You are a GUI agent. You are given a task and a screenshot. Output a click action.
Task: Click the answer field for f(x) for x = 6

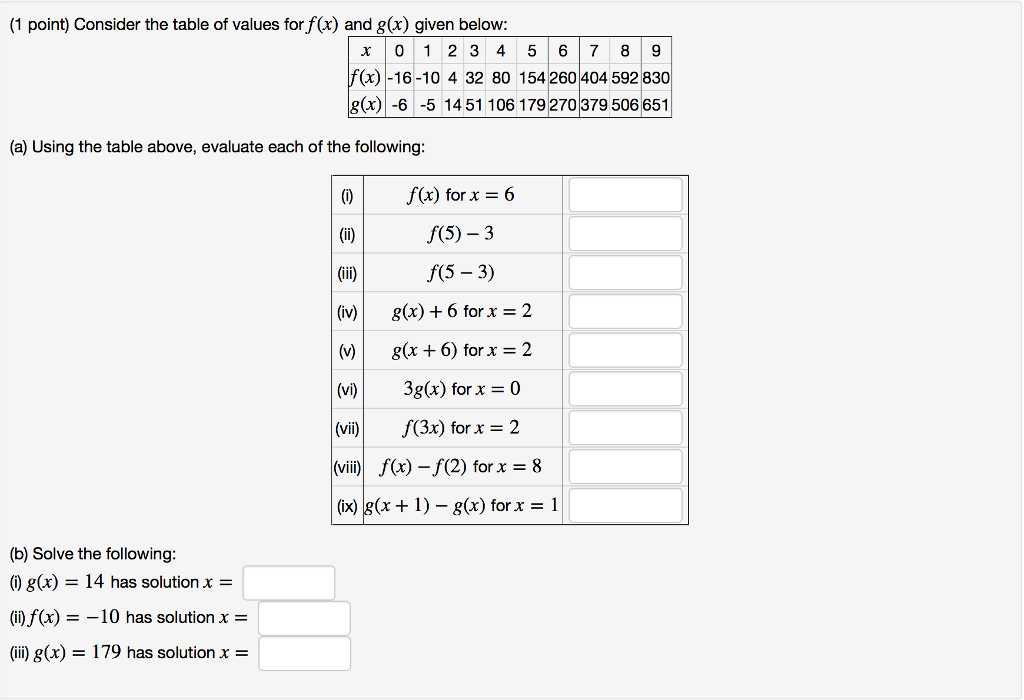pos(624,194)
